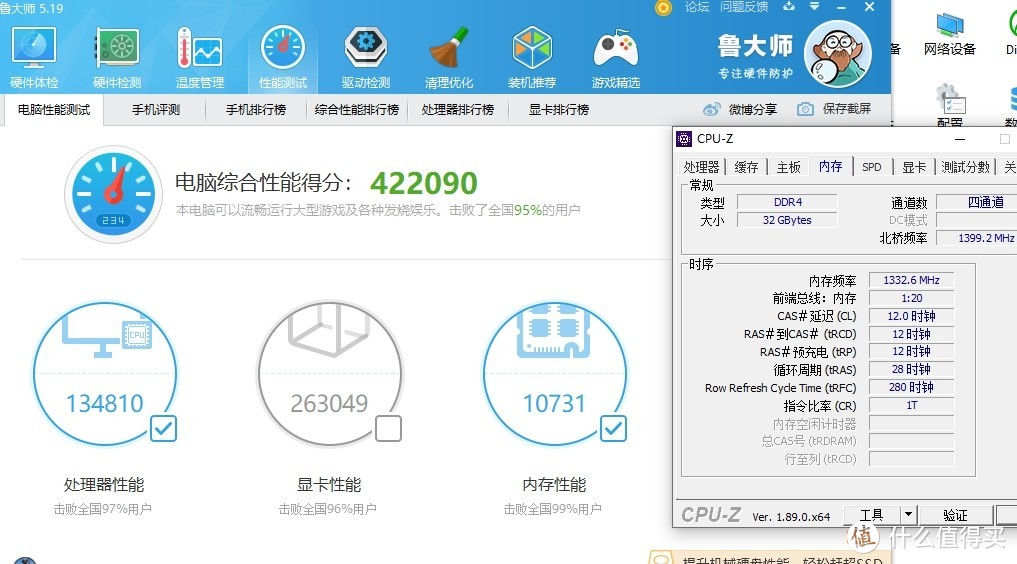This screenshot has height=564, width=1017.
Task: Open CPU-Z 缓存 tab
Action: [746, 167]
